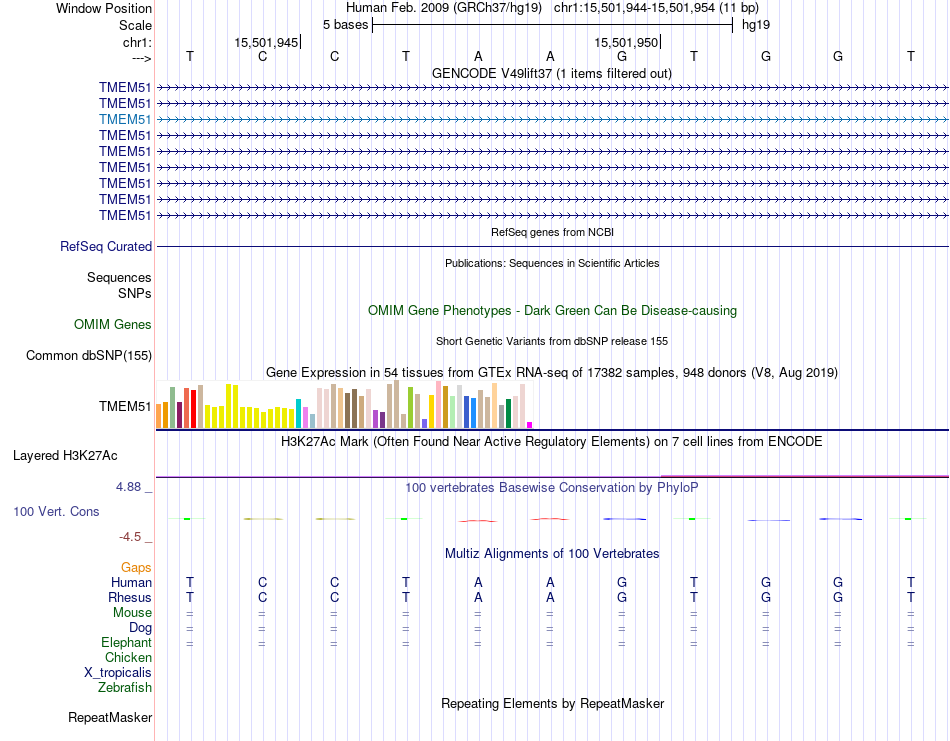Click the Sequences label on the left

(x=119, y=277)
